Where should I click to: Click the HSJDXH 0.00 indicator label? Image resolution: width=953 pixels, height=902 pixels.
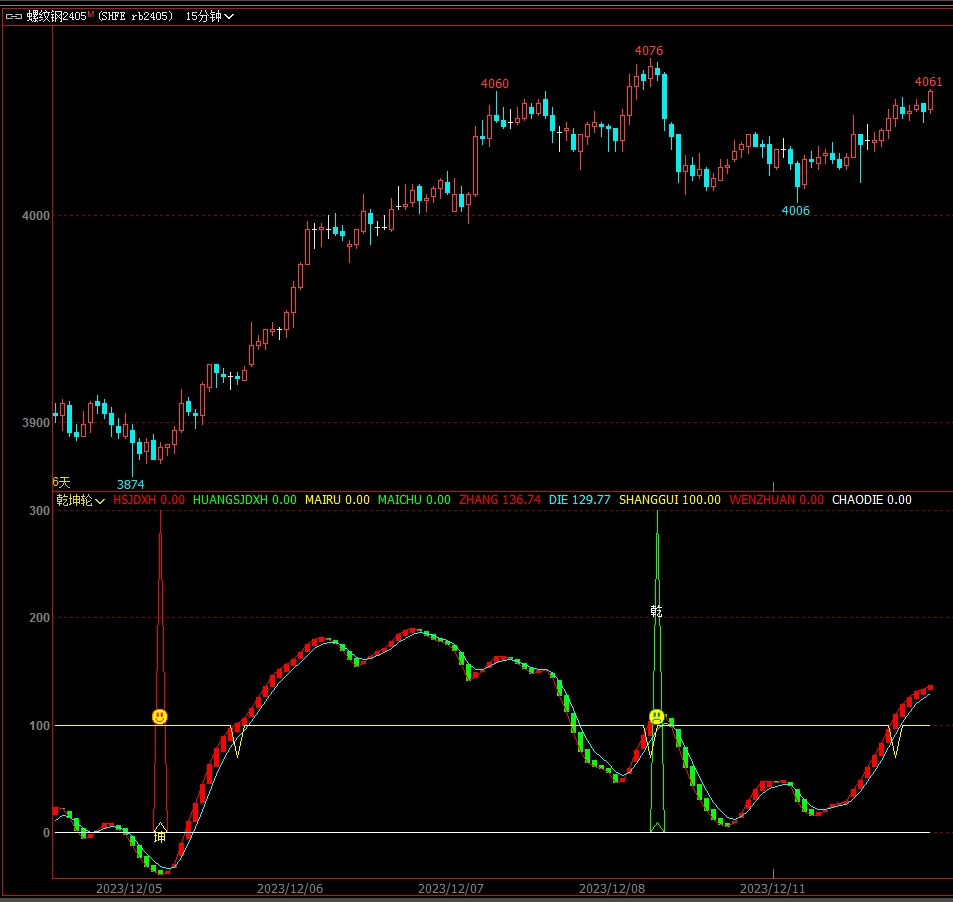coord(148,500)
